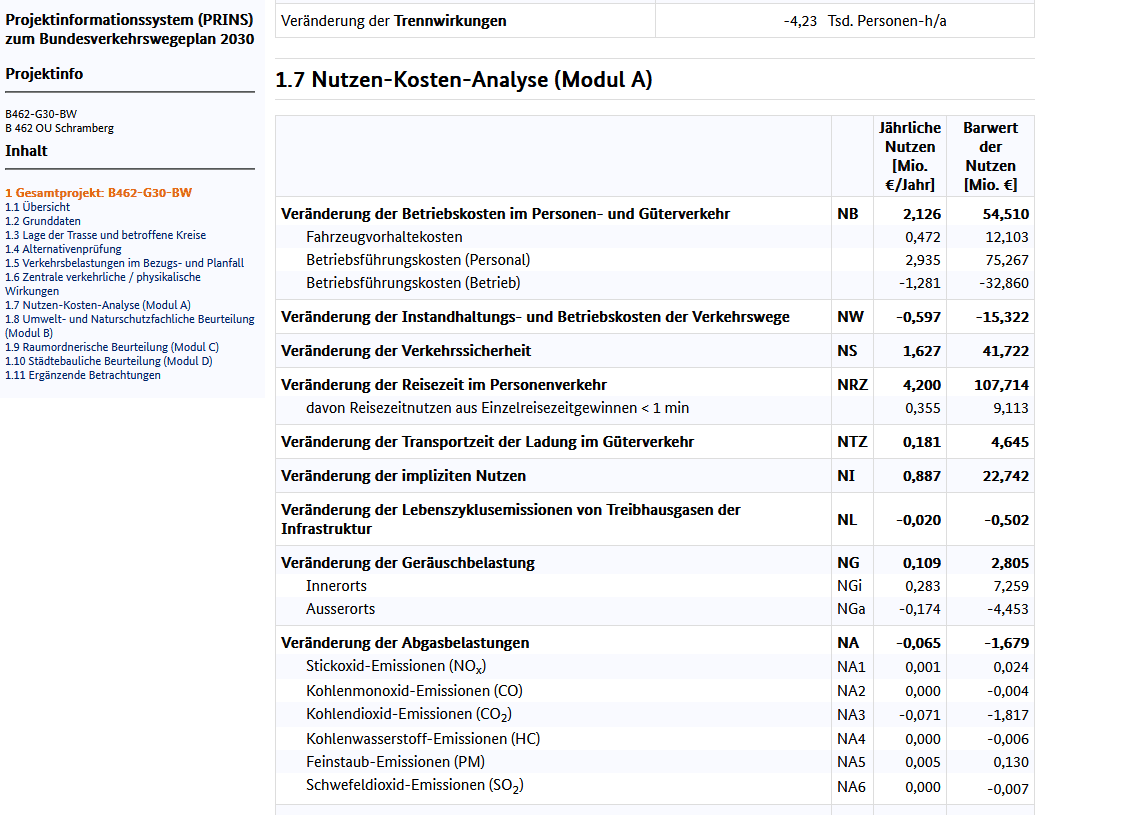Viewport: 1137px width, 815px height.
Task: Open the 1.1 Übersicht sidebar link
Action: click(x=37, y=207)
